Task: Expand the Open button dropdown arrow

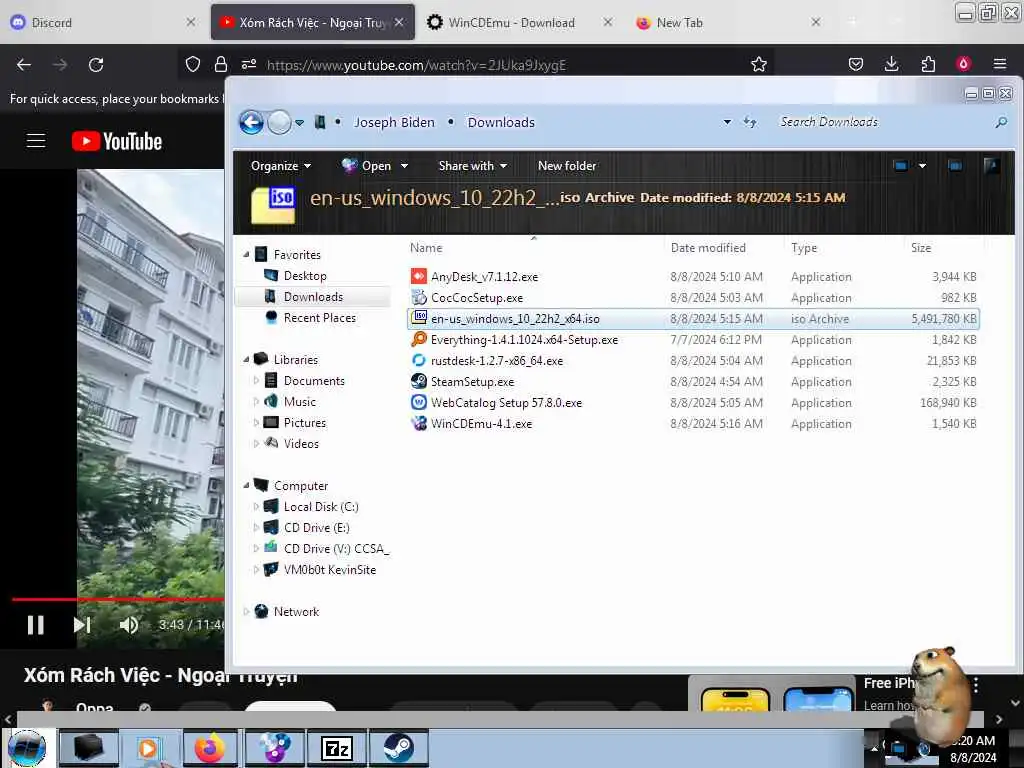Action: (404, 166)
